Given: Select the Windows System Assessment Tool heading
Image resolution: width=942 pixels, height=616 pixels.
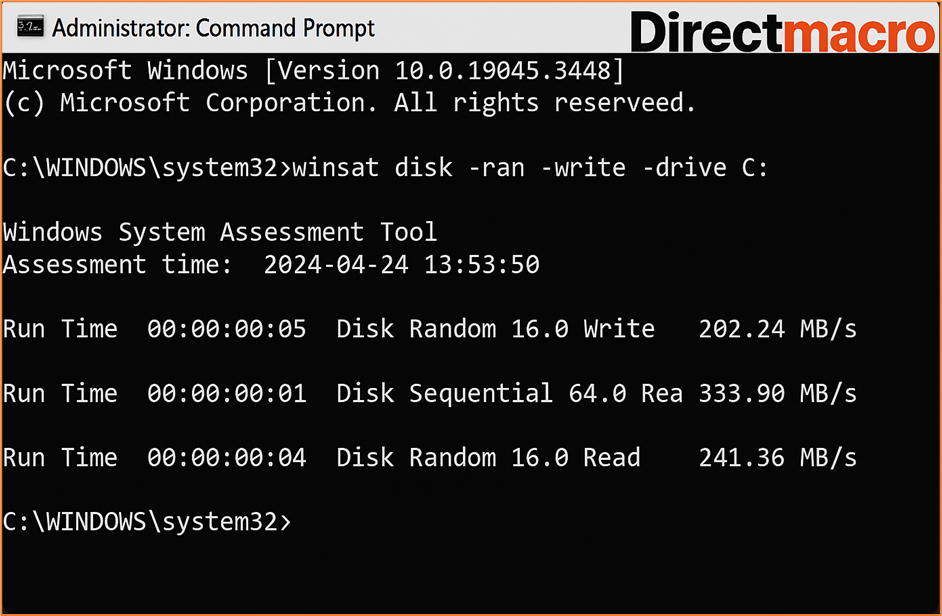Looking at the screenshot, I should coord(220,231).
